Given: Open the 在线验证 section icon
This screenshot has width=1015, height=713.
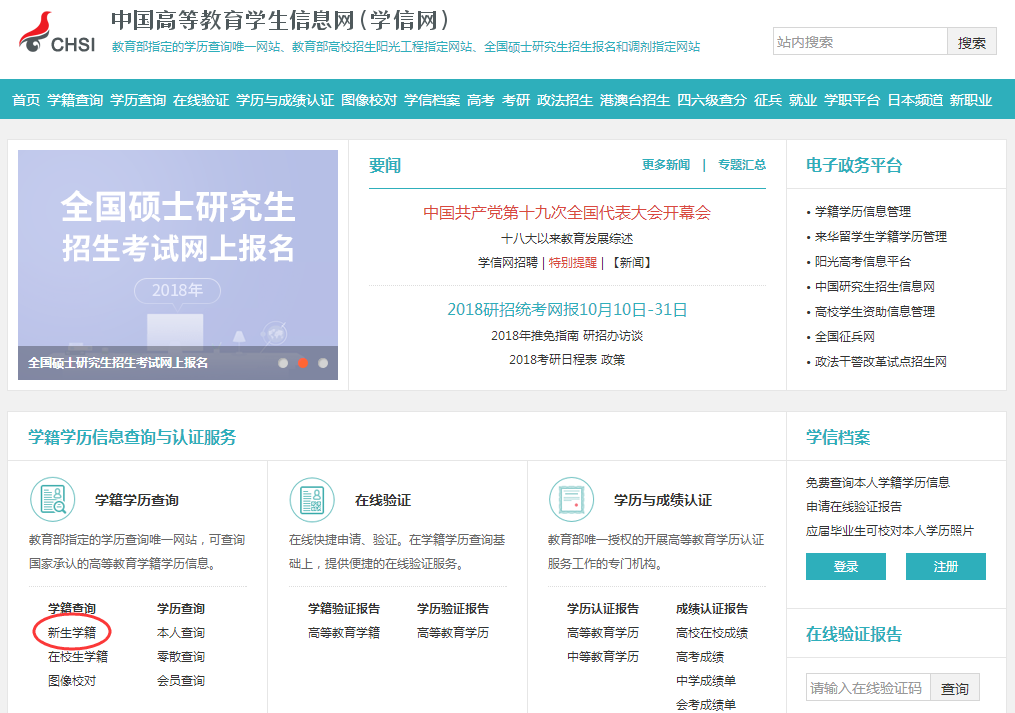Looking at the screenshot, I should [x=312, y=500].
